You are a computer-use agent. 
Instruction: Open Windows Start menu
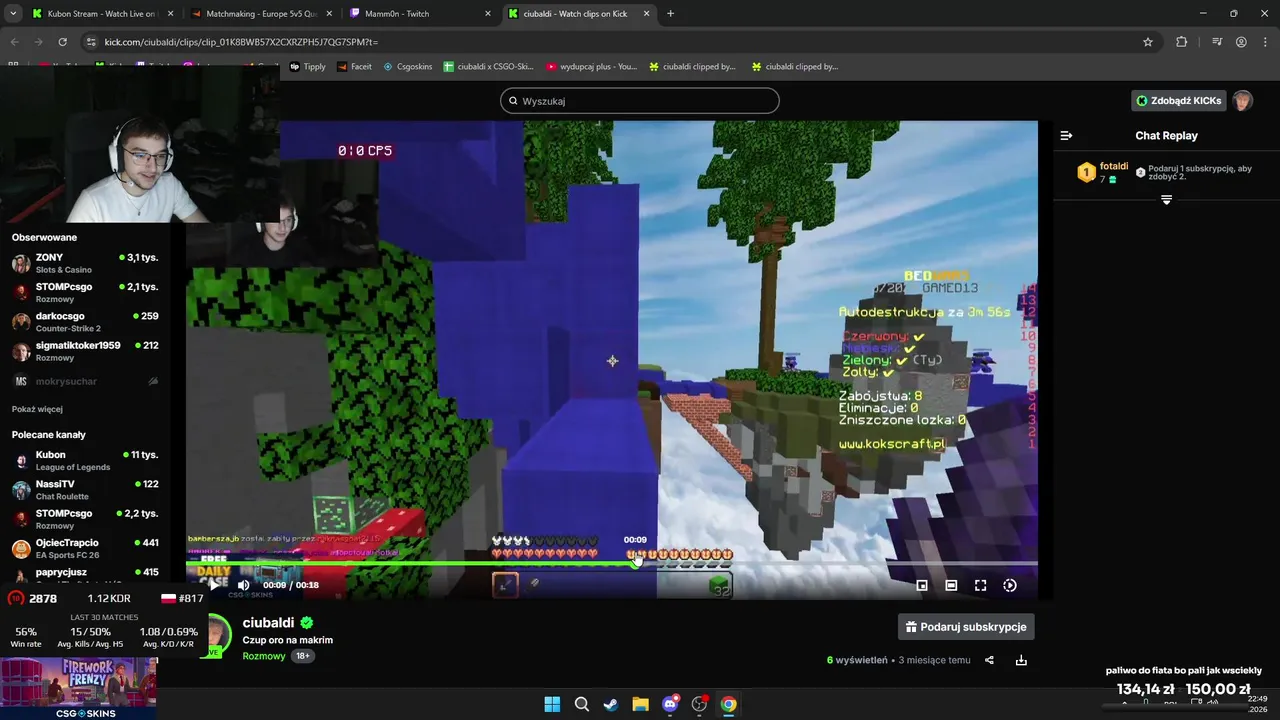(552, 704)
